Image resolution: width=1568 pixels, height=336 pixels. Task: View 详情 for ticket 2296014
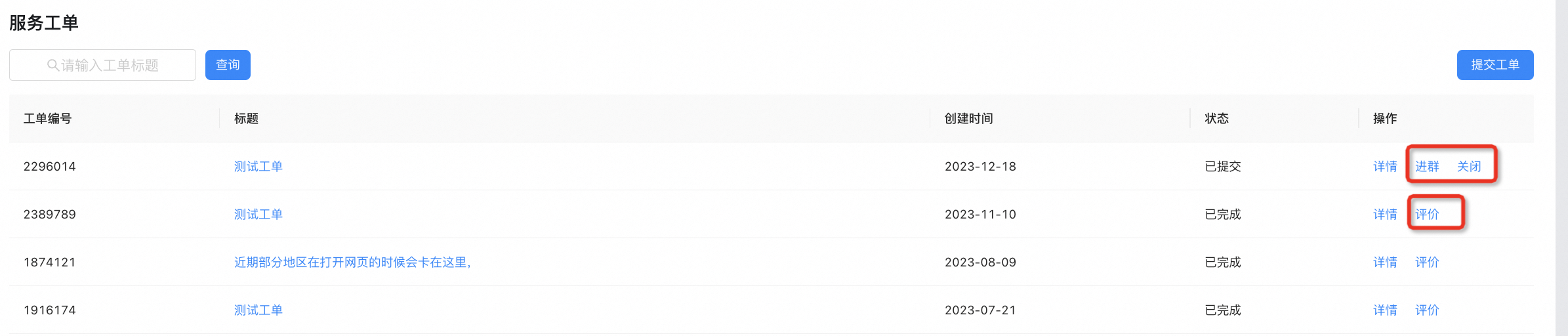pyautogui.click(x=1385, y=167)
